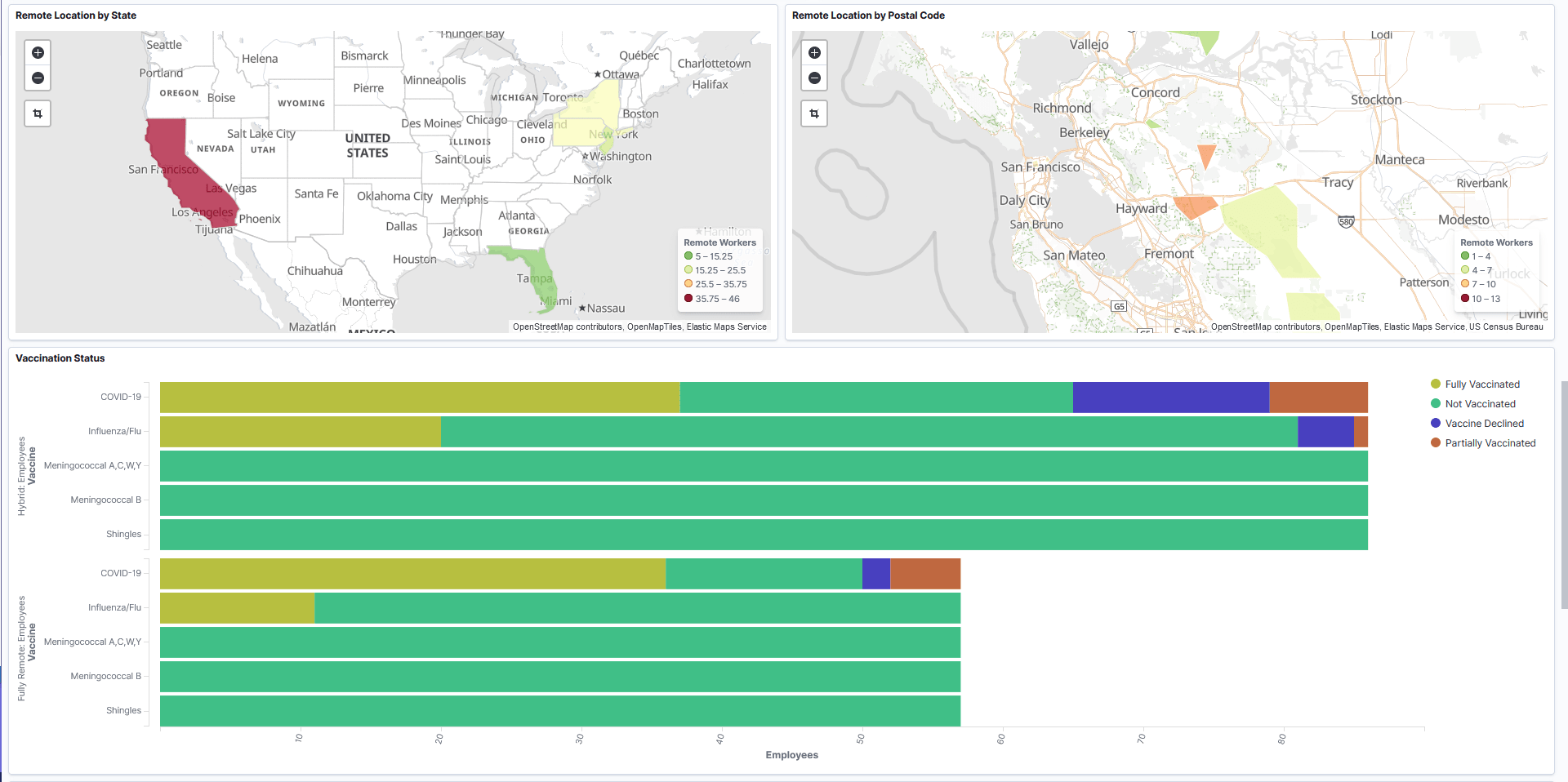
Task: Click the Remote Location by State panel title
Action: point(76,15)
